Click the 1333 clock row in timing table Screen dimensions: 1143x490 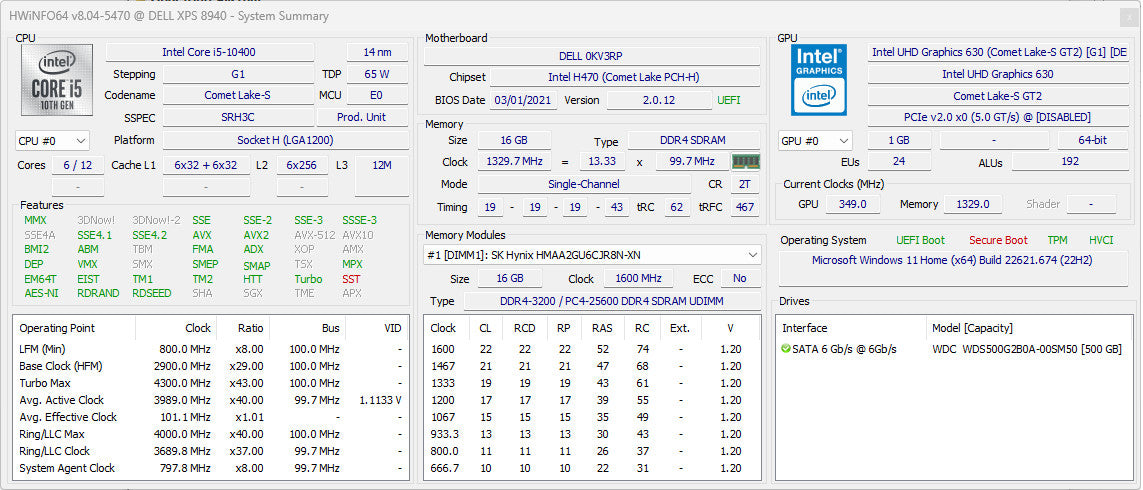coord(592,383)
